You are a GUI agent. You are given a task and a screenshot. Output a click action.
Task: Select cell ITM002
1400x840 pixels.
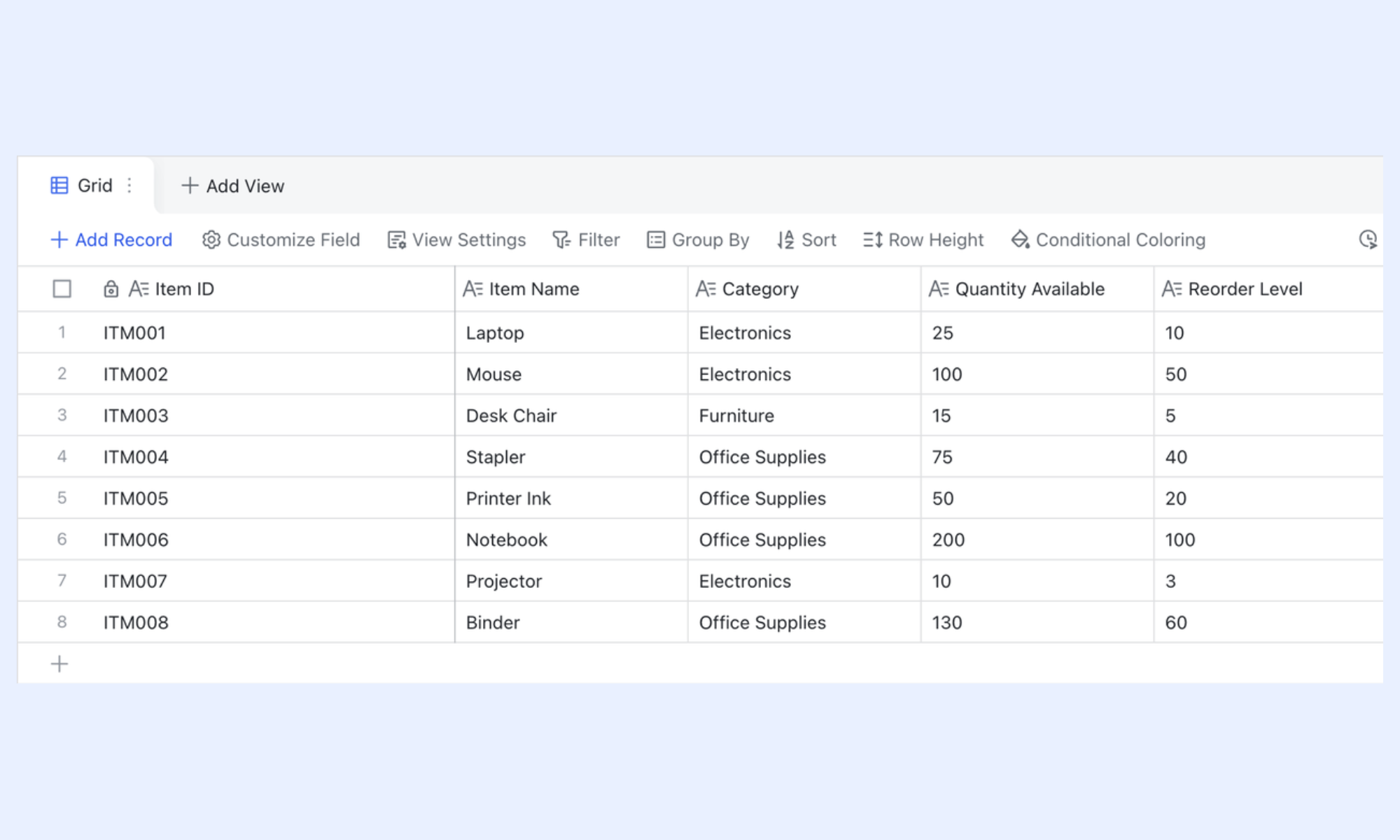[273, 374]
